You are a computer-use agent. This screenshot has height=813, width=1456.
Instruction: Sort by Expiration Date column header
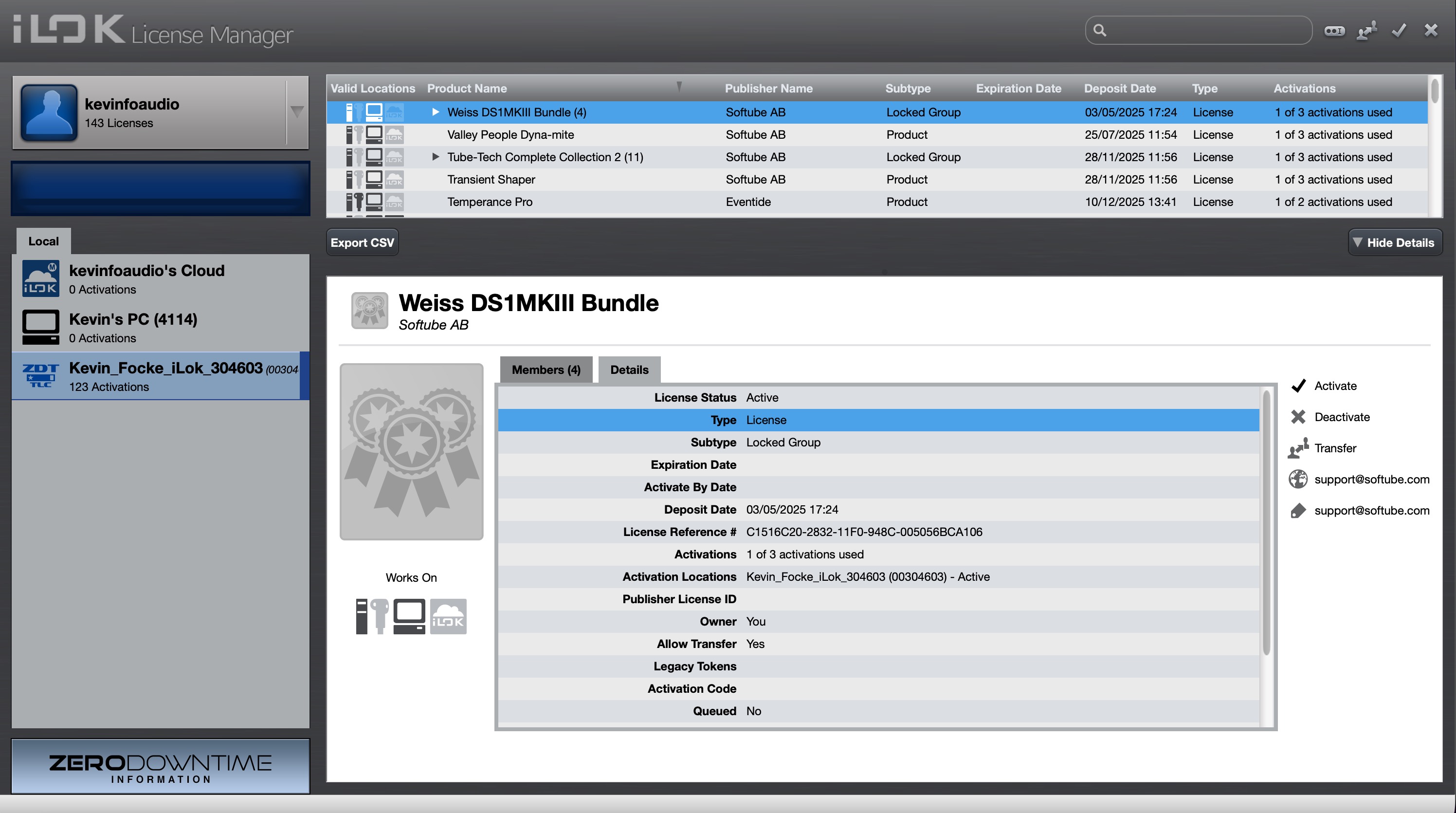tap(1019, 88)
